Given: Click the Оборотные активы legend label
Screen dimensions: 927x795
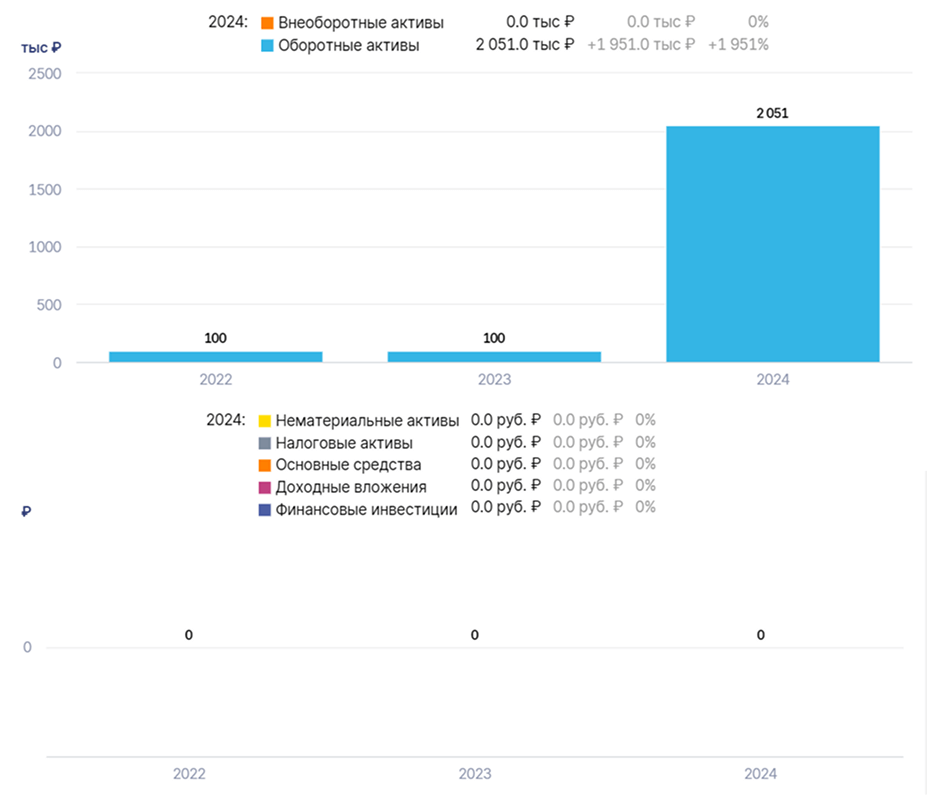Looking at the screenshot, I should [349, 46].
